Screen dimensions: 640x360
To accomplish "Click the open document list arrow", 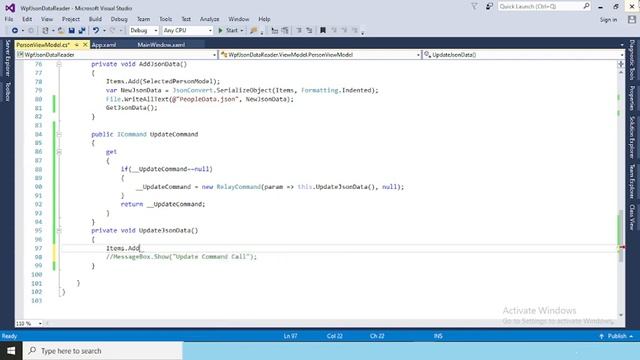I will [622, 45].
